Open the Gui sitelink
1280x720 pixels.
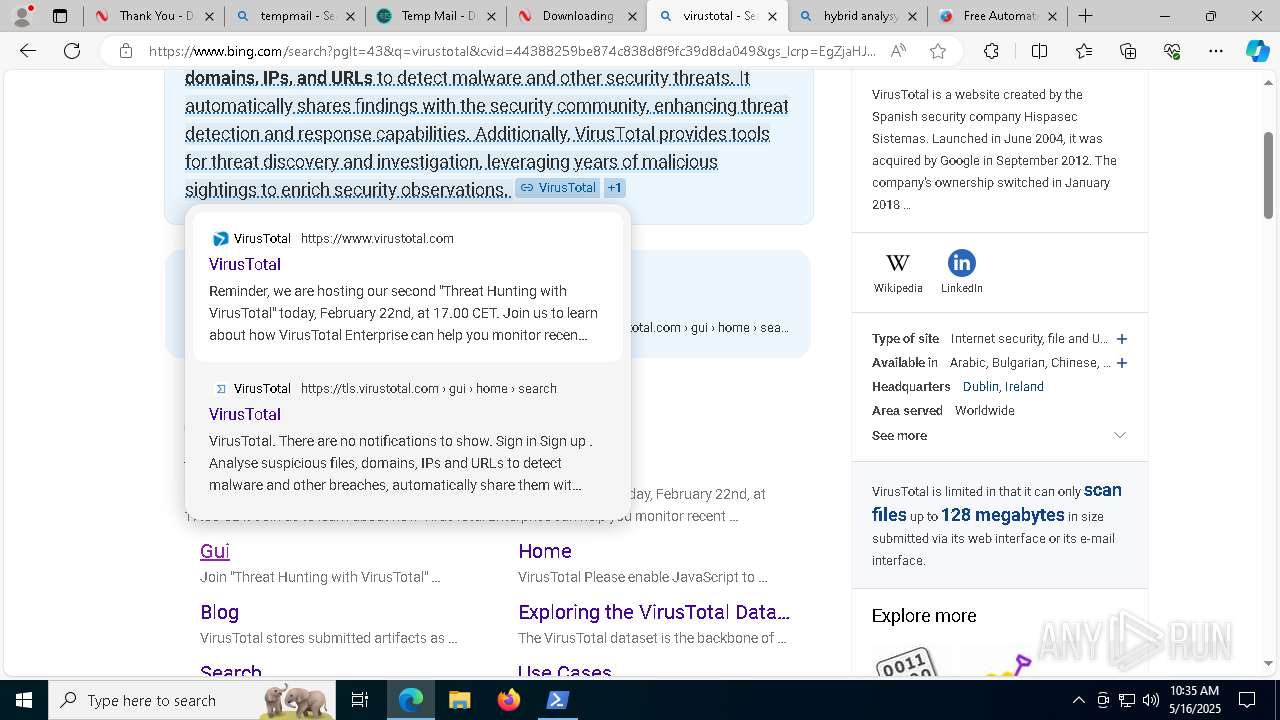215,551
